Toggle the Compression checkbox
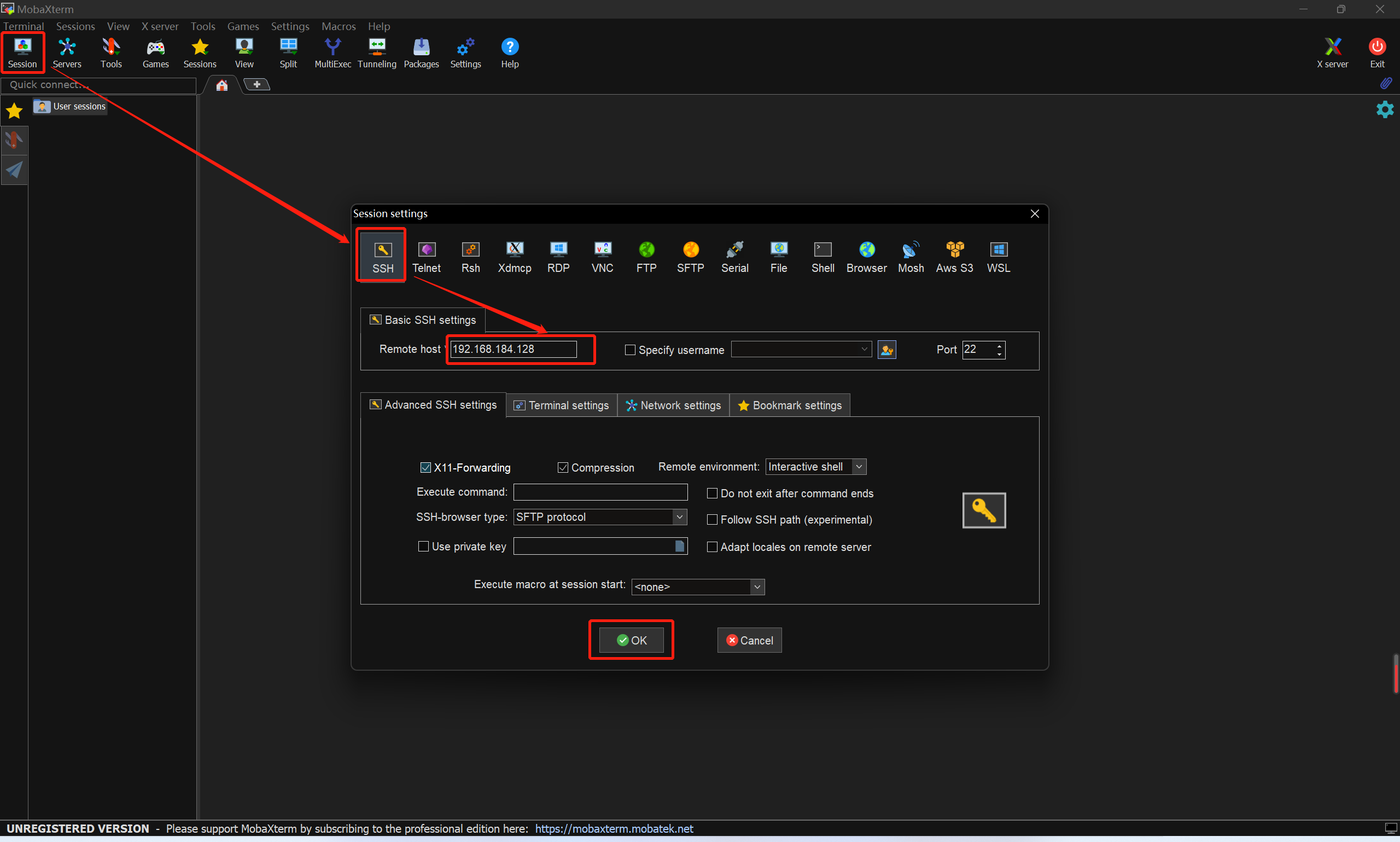The height and width of the screenshot is (842, 1400). pos(563,468)
